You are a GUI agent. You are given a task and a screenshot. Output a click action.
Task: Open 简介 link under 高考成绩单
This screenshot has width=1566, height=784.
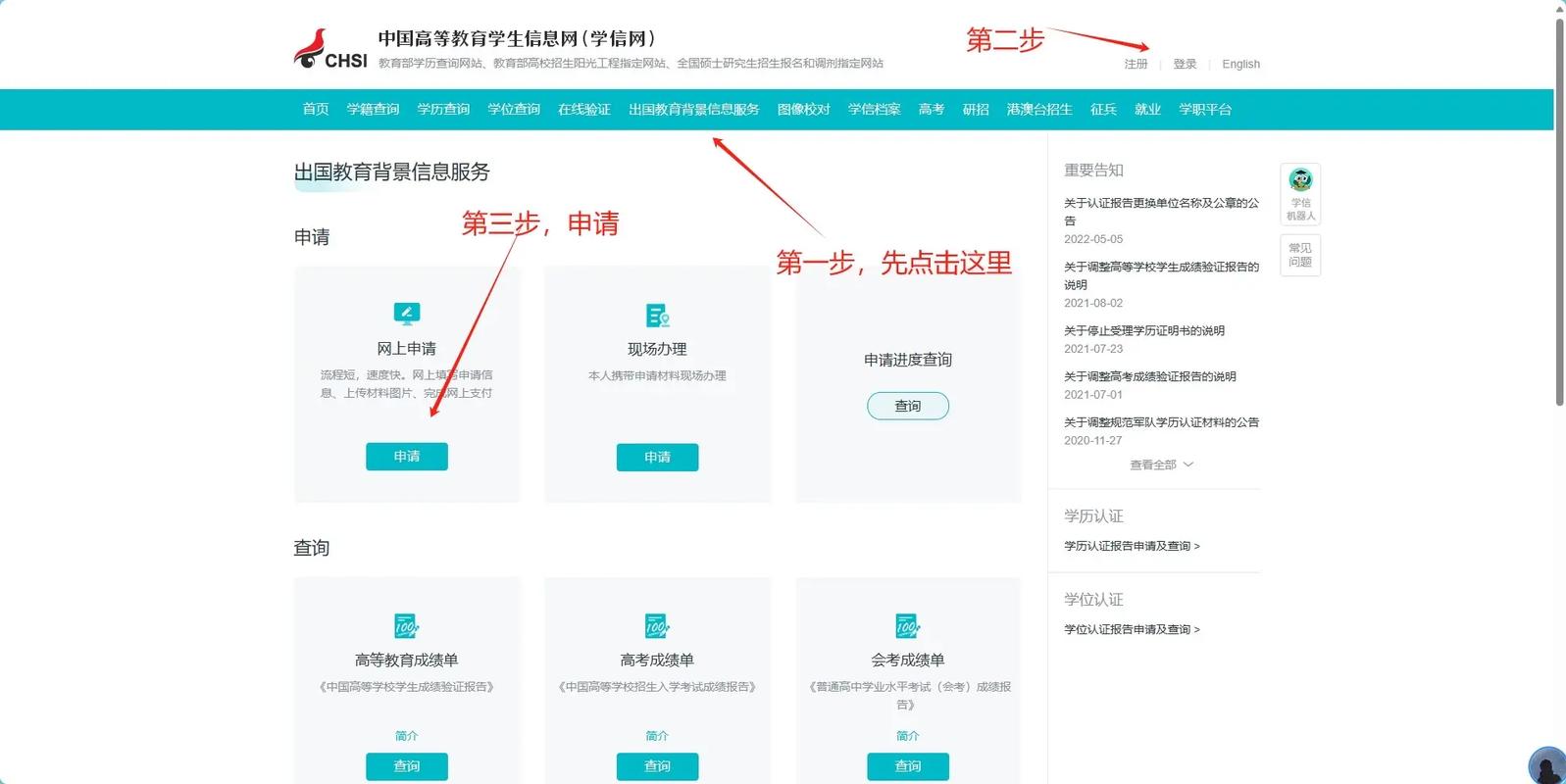[x=657, y=736]
